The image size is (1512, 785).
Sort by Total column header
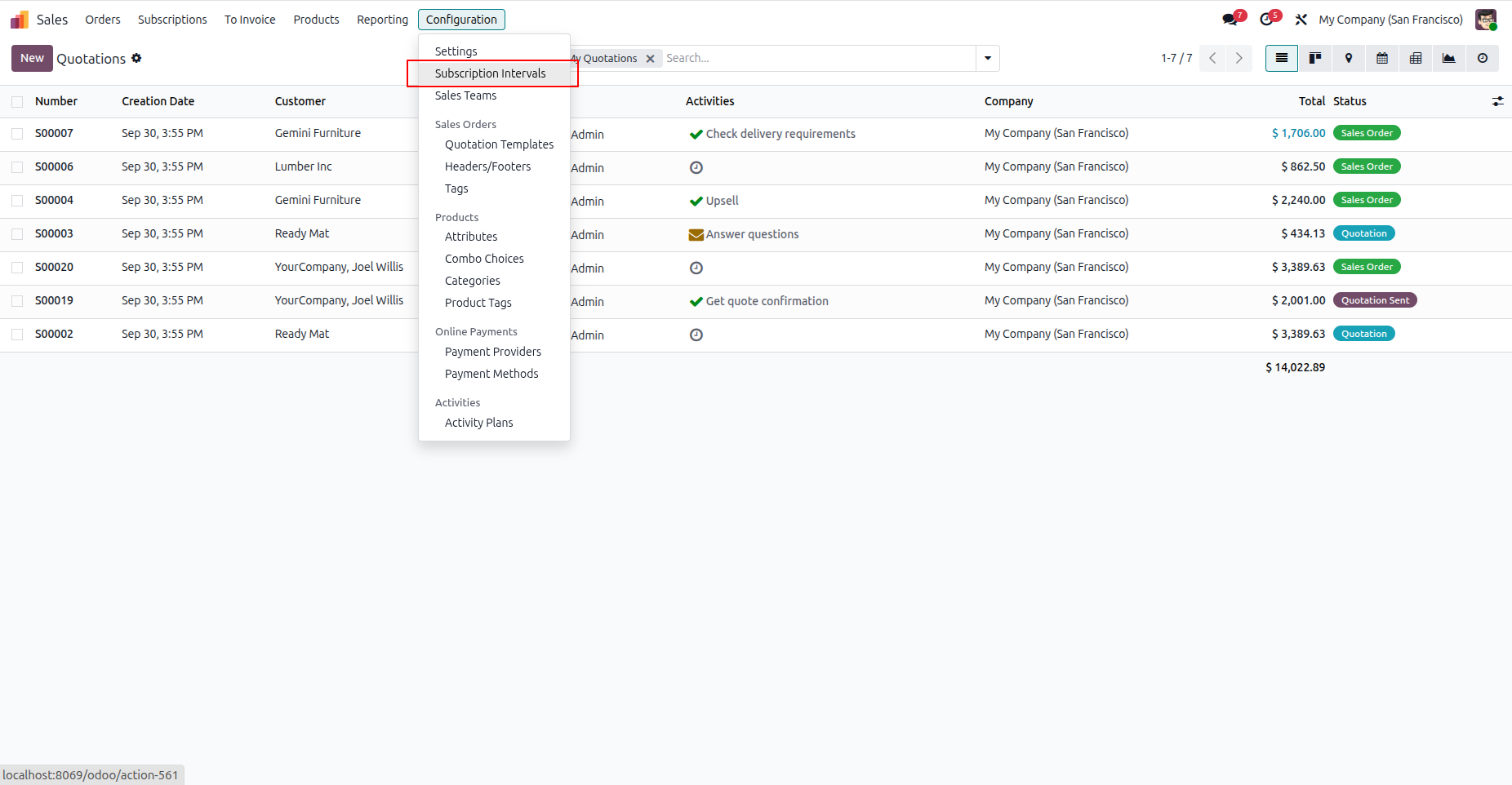1312,101
